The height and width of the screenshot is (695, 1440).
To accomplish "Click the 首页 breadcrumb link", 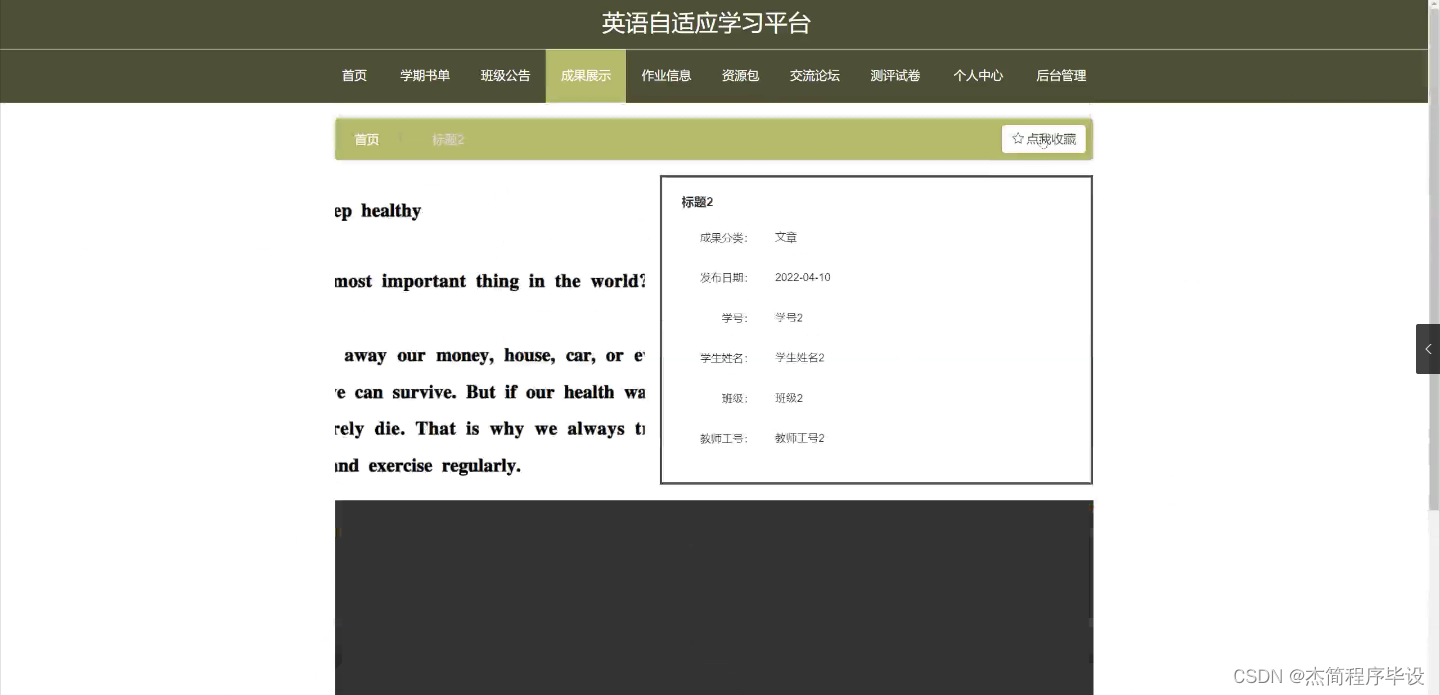I will 366,139.
